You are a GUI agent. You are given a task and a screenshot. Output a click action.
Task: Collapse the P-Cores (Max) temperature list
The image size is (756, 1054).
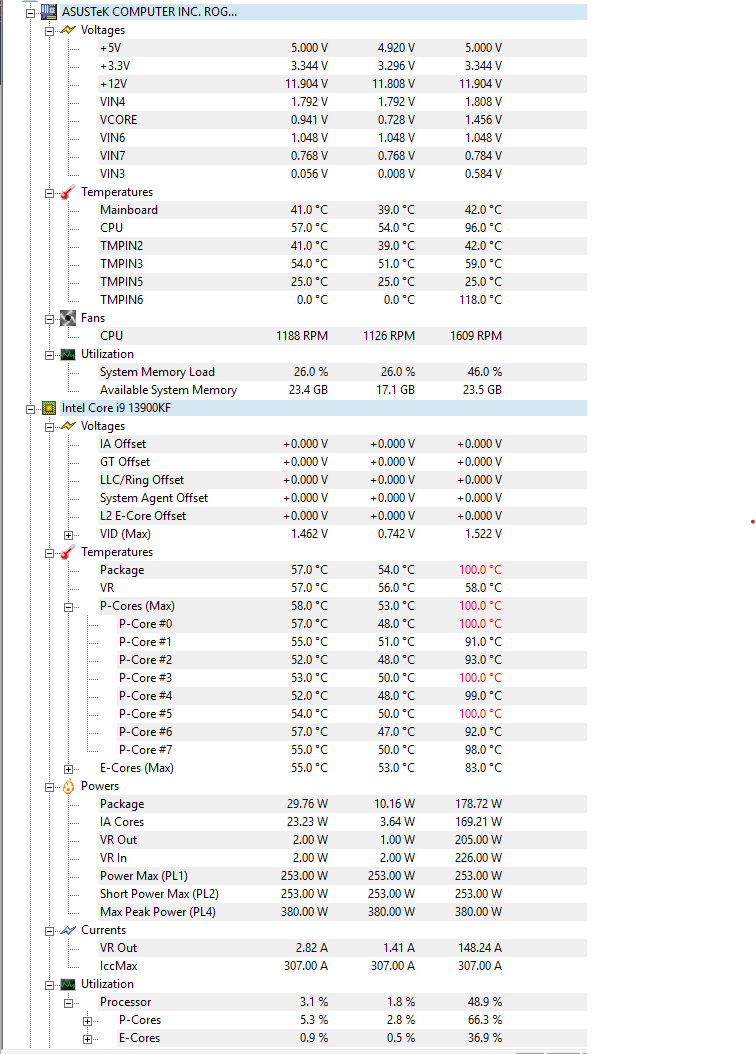point(69,607)
